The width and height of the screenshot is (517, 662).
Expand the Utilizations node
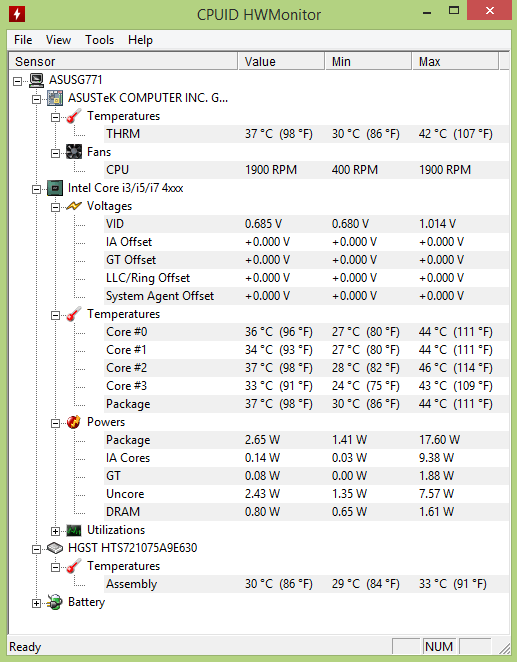55,531
